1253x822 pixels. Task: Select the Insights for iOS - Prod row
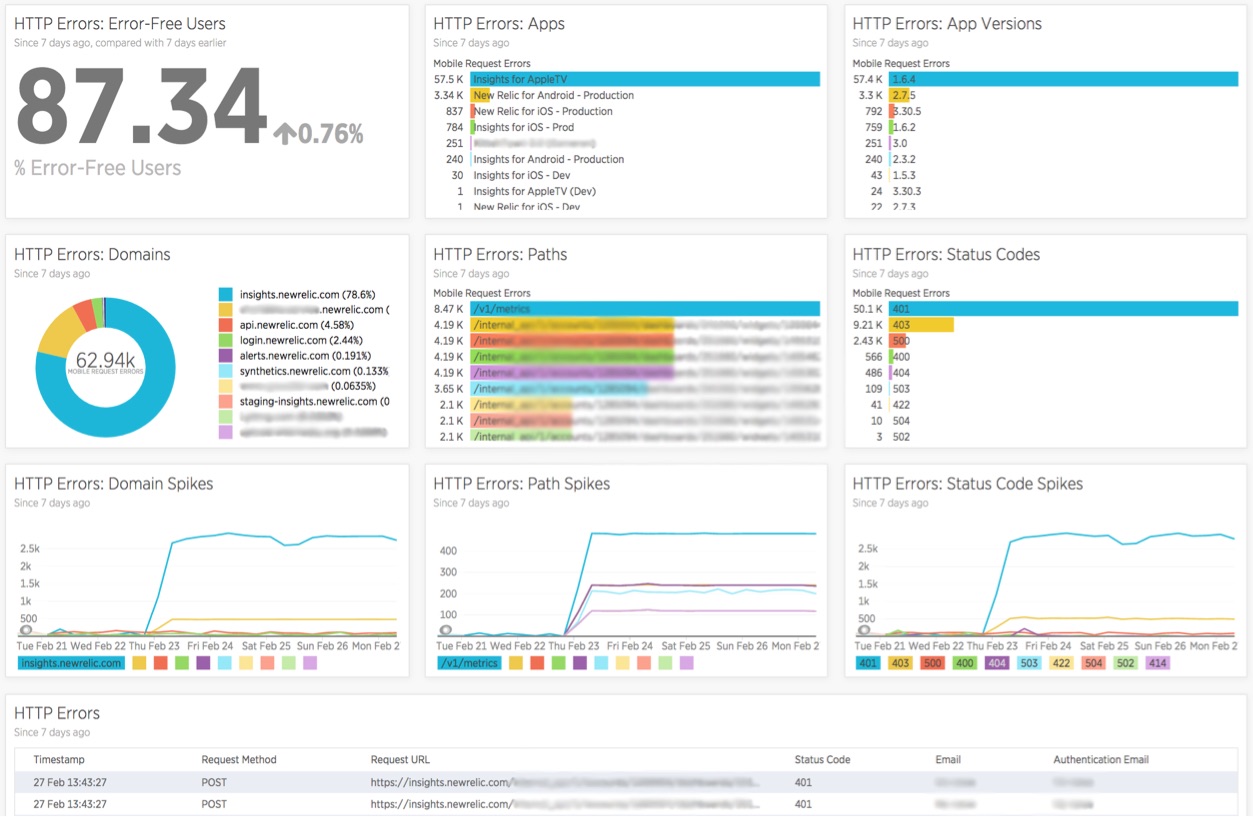click(x=626, y=127)
